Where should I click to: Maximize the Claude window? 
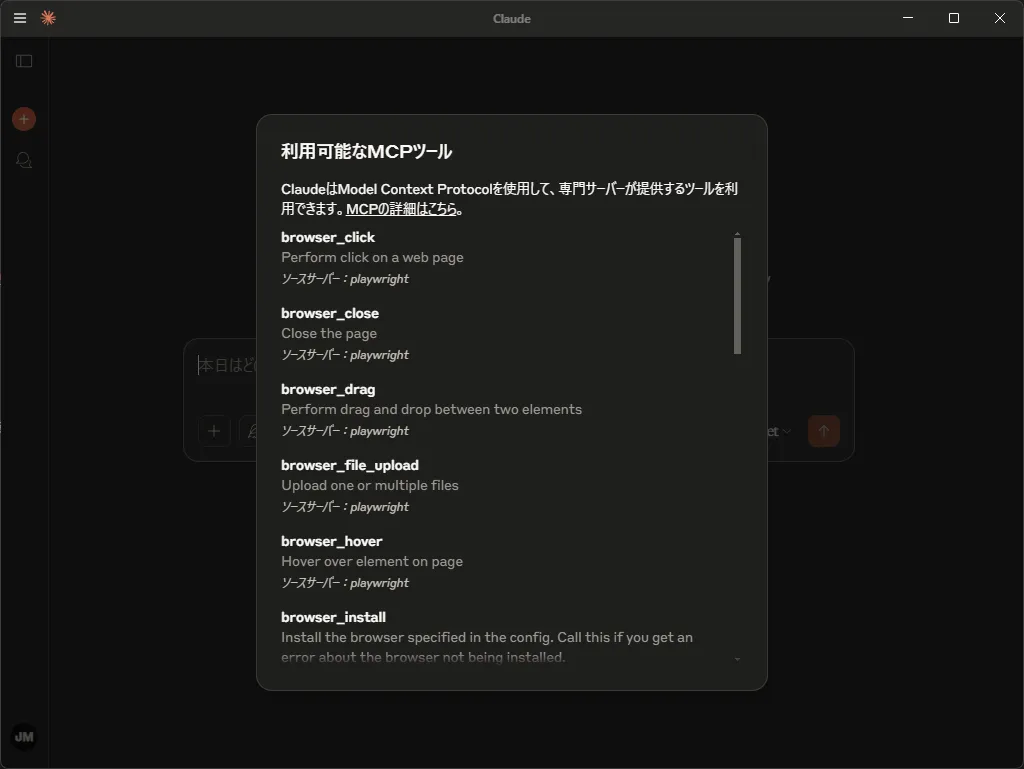pyautogui.click(x=953, y=18)
